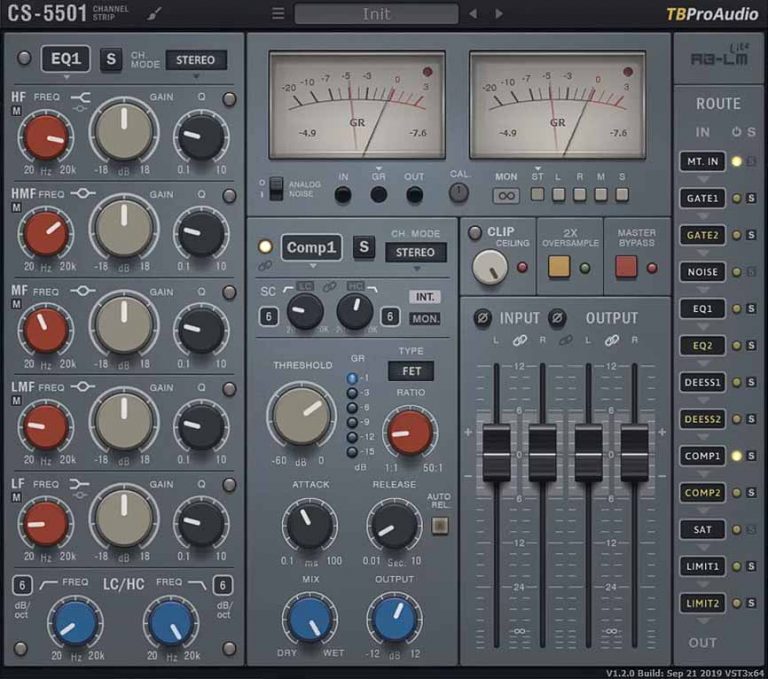The width and height of the screenshot is (768, 679).
Task: Select the EQ2 module in the route list
Action: [x=704, y=345]
